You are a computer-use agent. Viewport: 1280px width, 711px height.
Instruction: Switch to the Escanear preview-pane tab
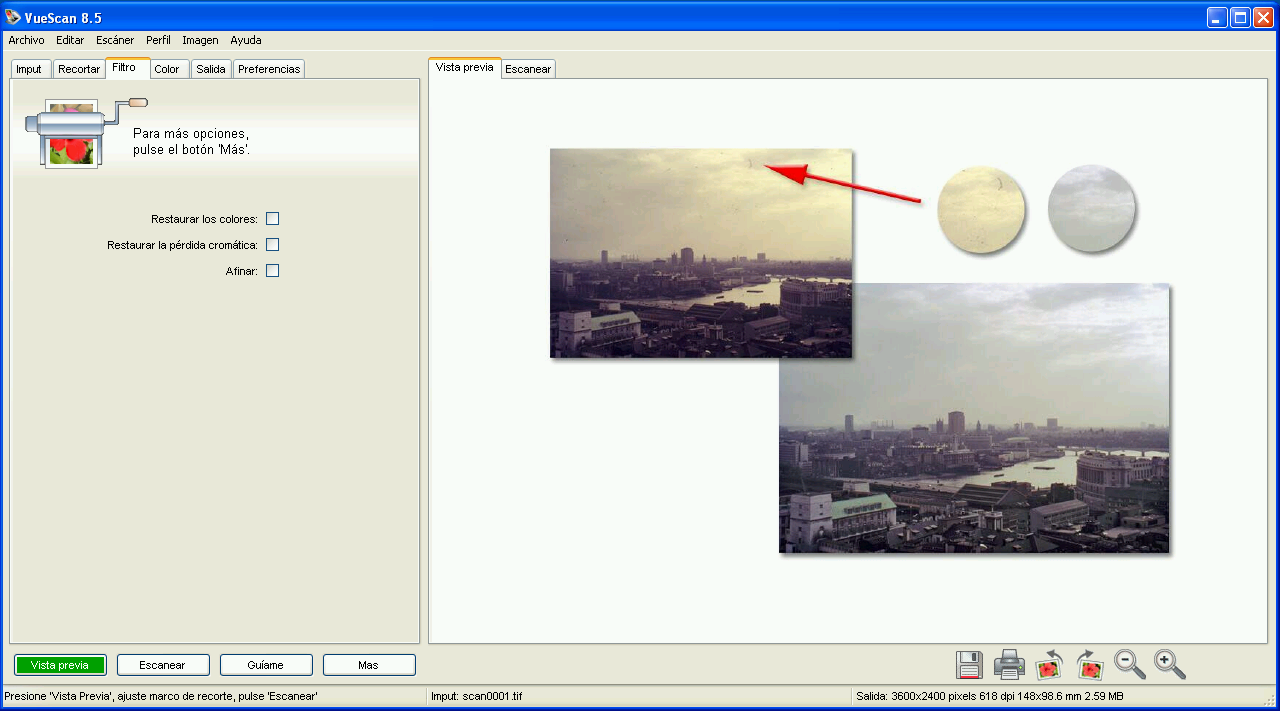tap(528, 69)
